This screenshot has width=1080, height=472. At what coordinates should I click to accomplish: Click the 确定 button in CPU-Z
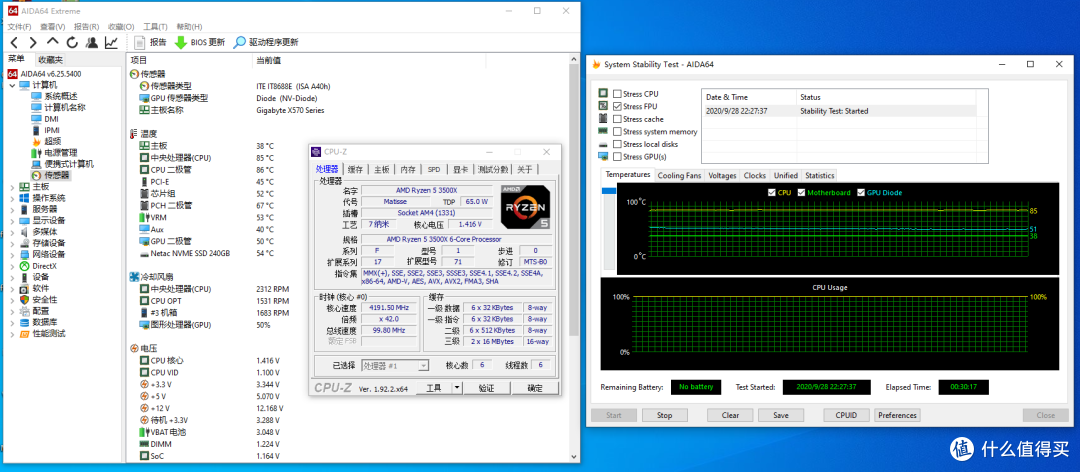click(x=534, y=388)
